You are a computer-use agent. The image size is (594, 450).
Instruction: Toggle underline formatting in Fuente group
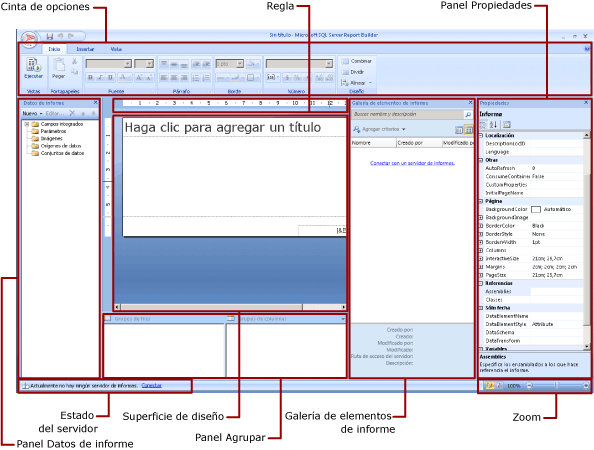click(110, 78)
